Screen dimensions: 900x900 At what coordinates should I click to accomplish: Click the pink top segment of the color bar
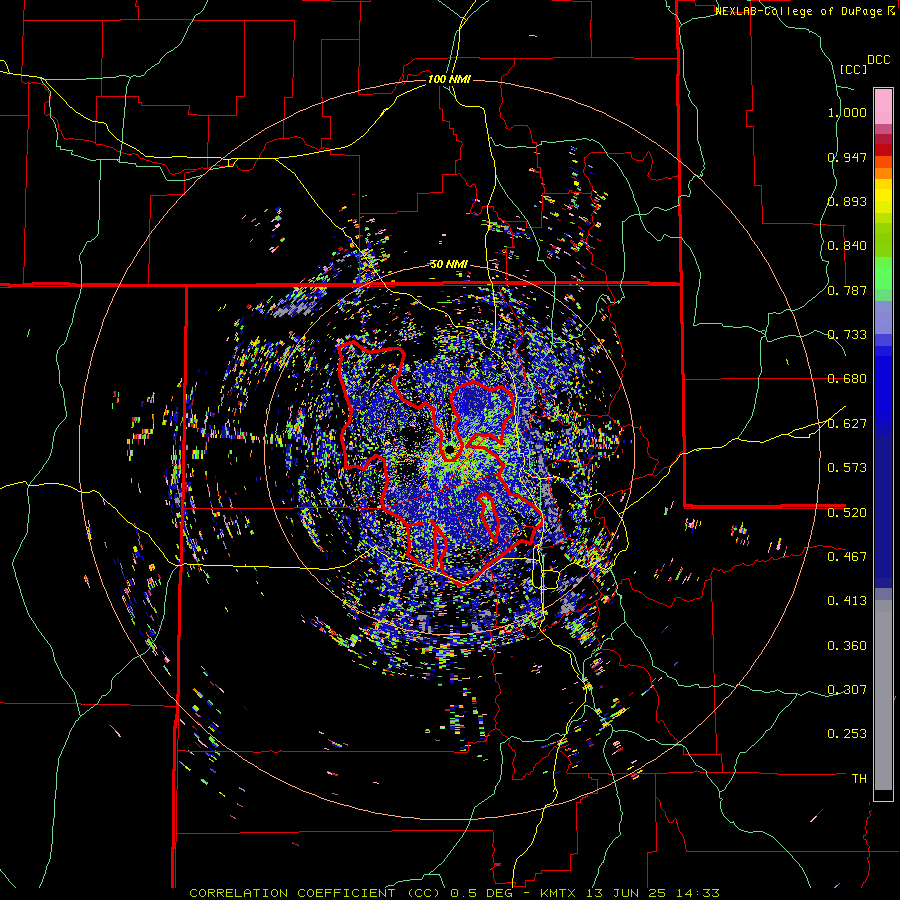(883, 106)
